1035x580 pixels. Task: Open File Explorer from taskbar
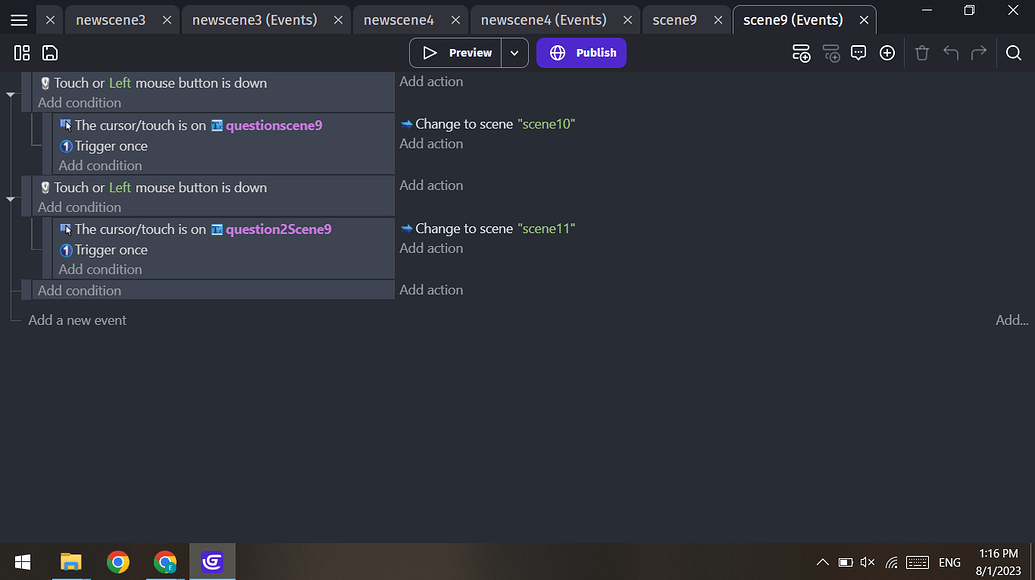(x=71, y=562)
